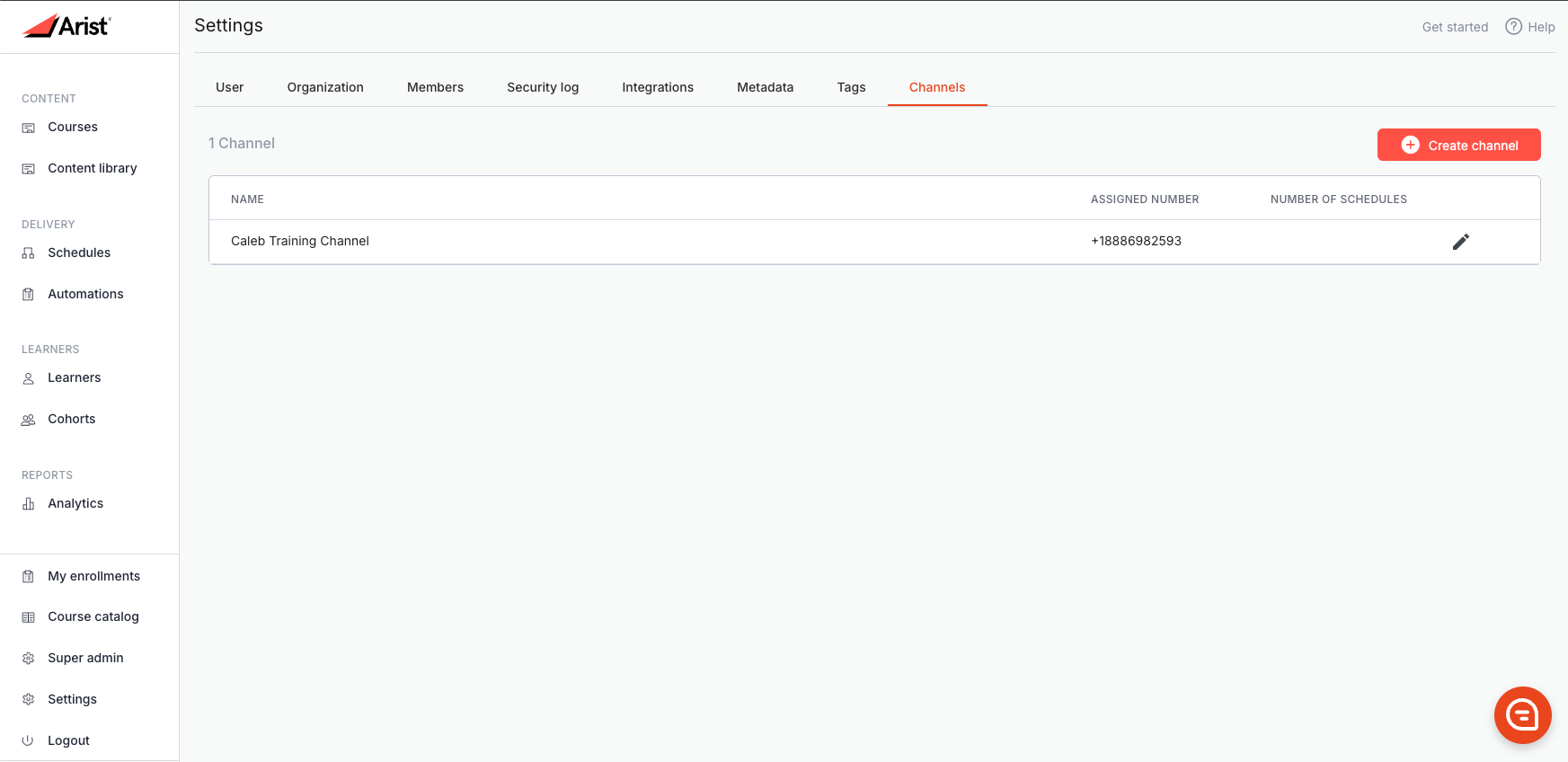Edit Caleb Training Channel with pencil icon
Image resolution: width=1568 pixels, height=762 pixels.
(x=1461, y=242)
